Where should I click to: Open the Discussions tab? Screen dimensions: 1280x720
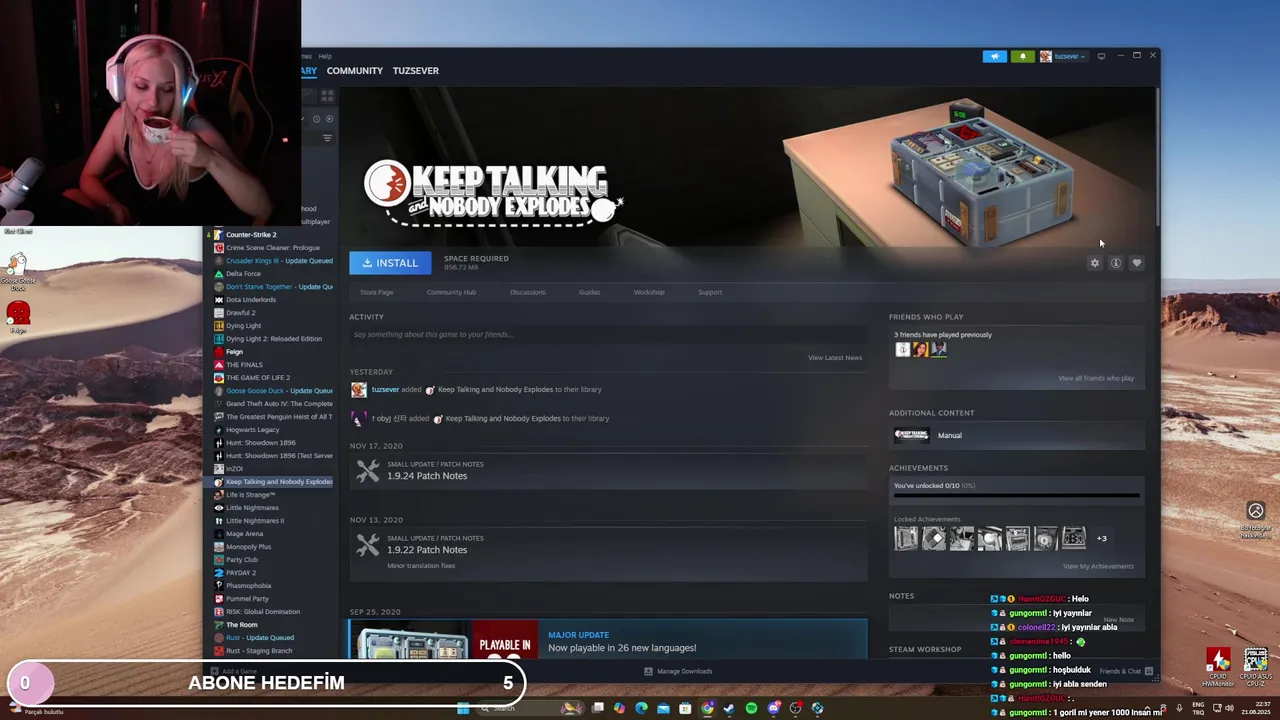(527, 292)
